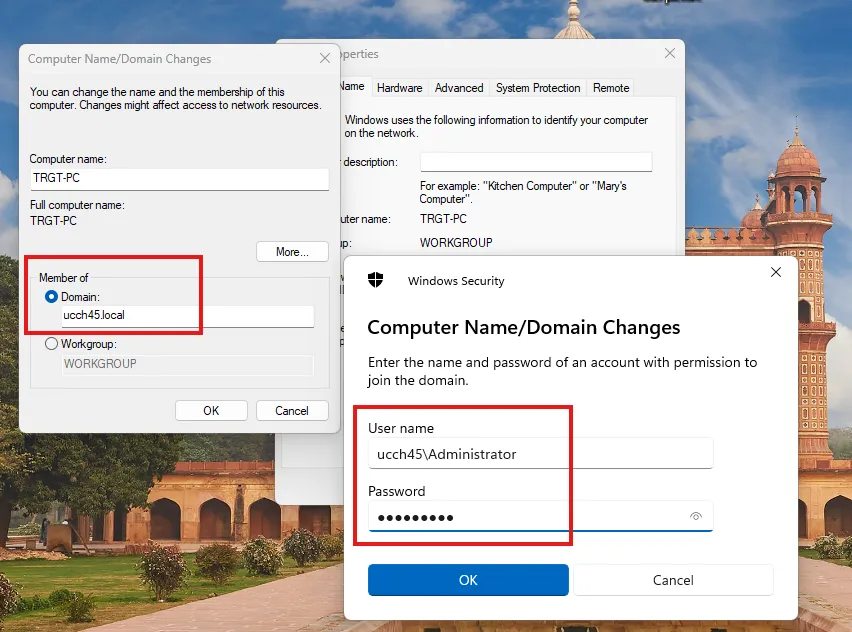Close the Windows Security dialog
Viewport: 852px width, 632px height.
click(776, 272)
